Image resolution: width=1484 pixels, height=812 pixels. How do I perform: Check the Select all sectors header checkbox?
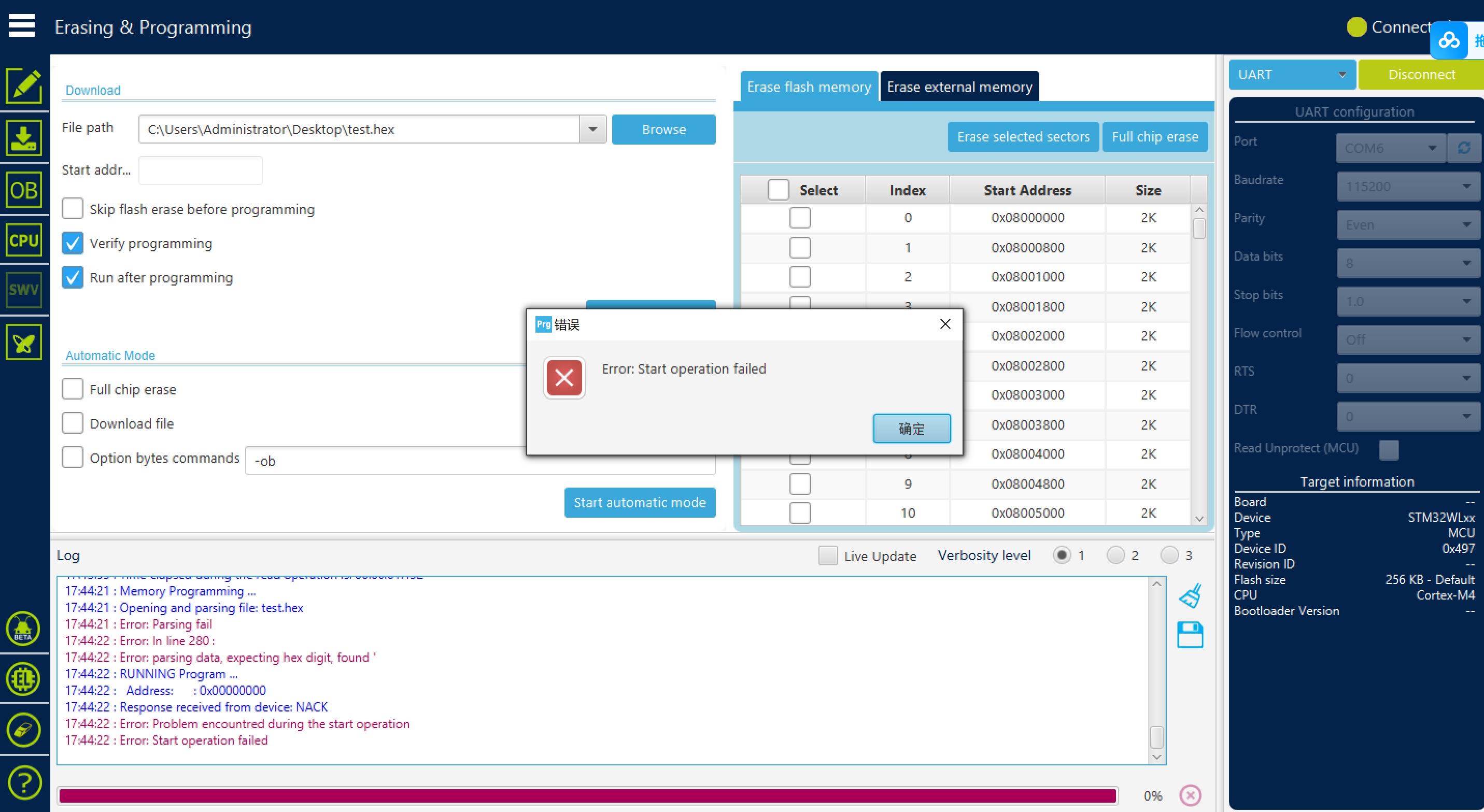(779, 190)
